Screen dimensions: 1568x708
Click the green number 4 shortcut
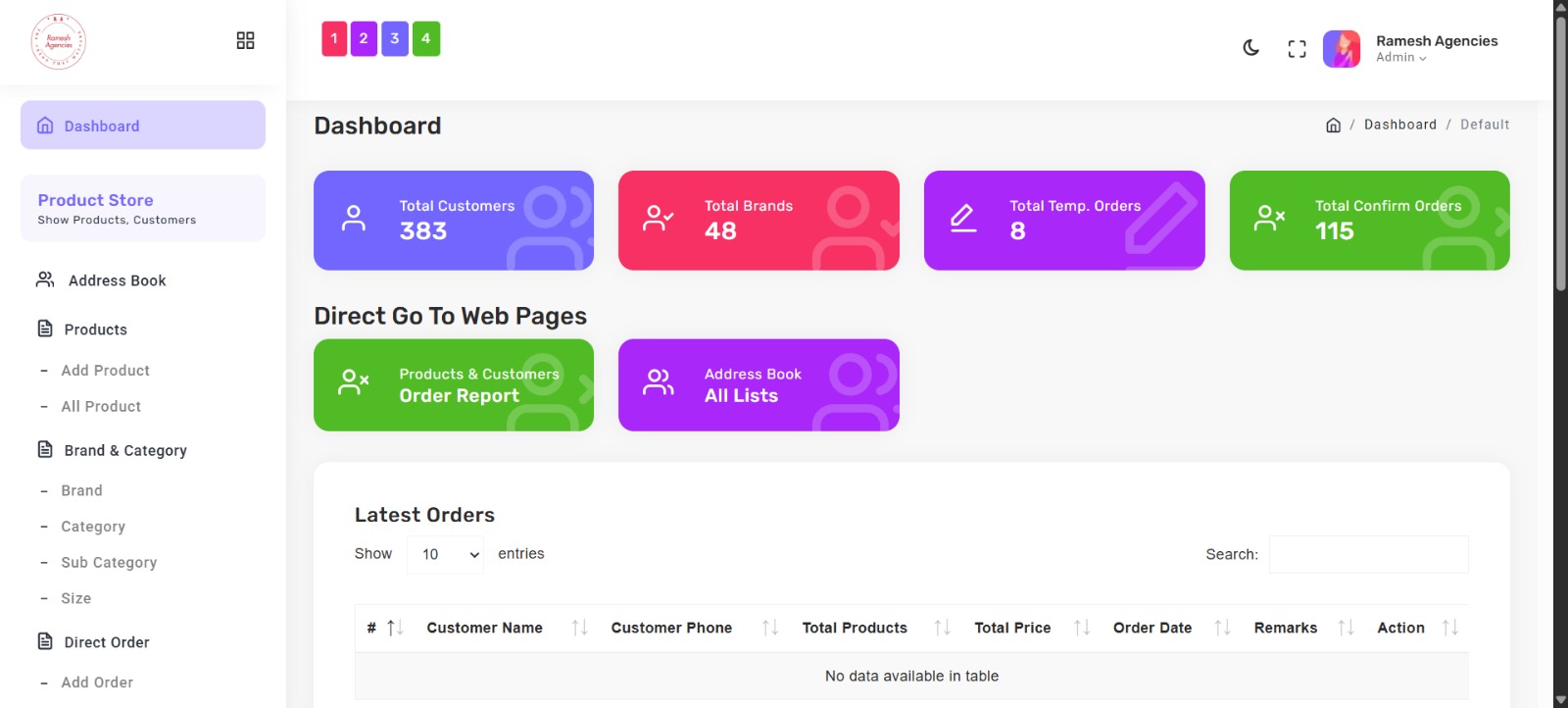pyautogui.click(x=426, y=39)
